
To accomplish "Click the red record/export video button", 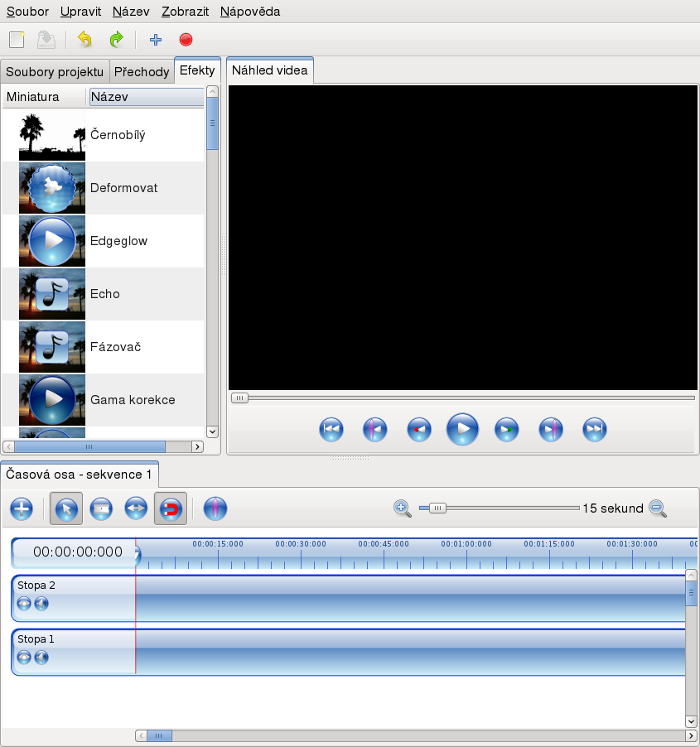I will [x=185, y=40].
